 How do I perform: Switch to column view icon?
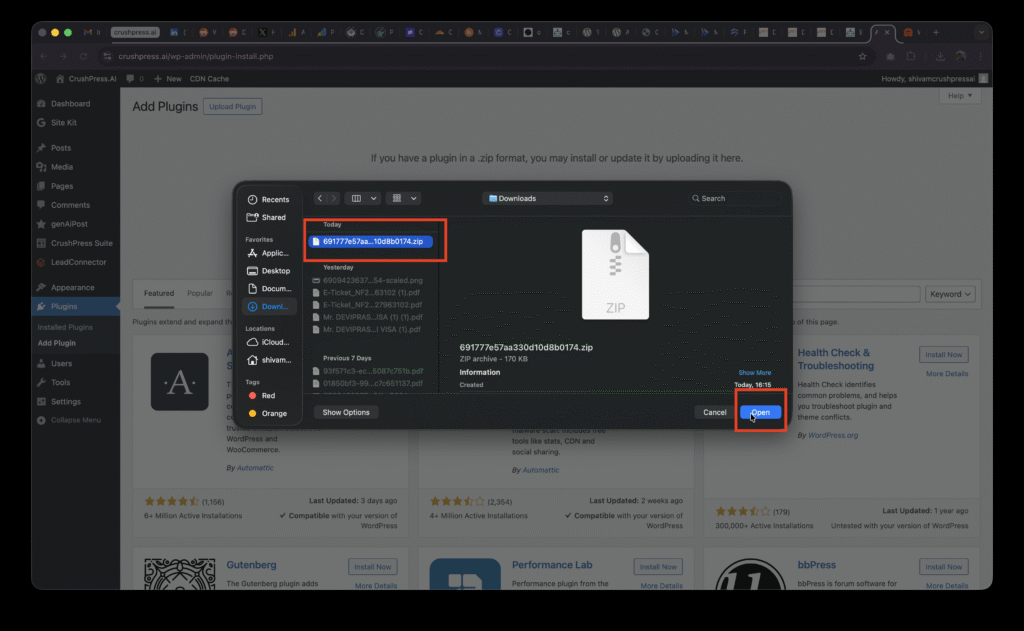click(357, 198)
